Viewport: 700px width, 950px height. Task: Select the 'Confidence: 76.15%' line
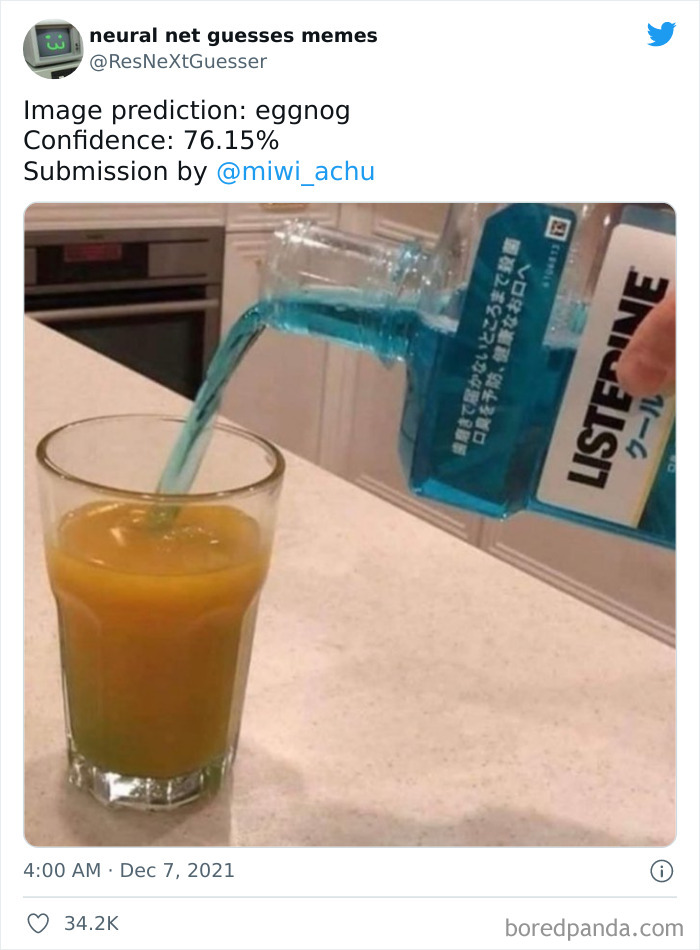[151, 141]
